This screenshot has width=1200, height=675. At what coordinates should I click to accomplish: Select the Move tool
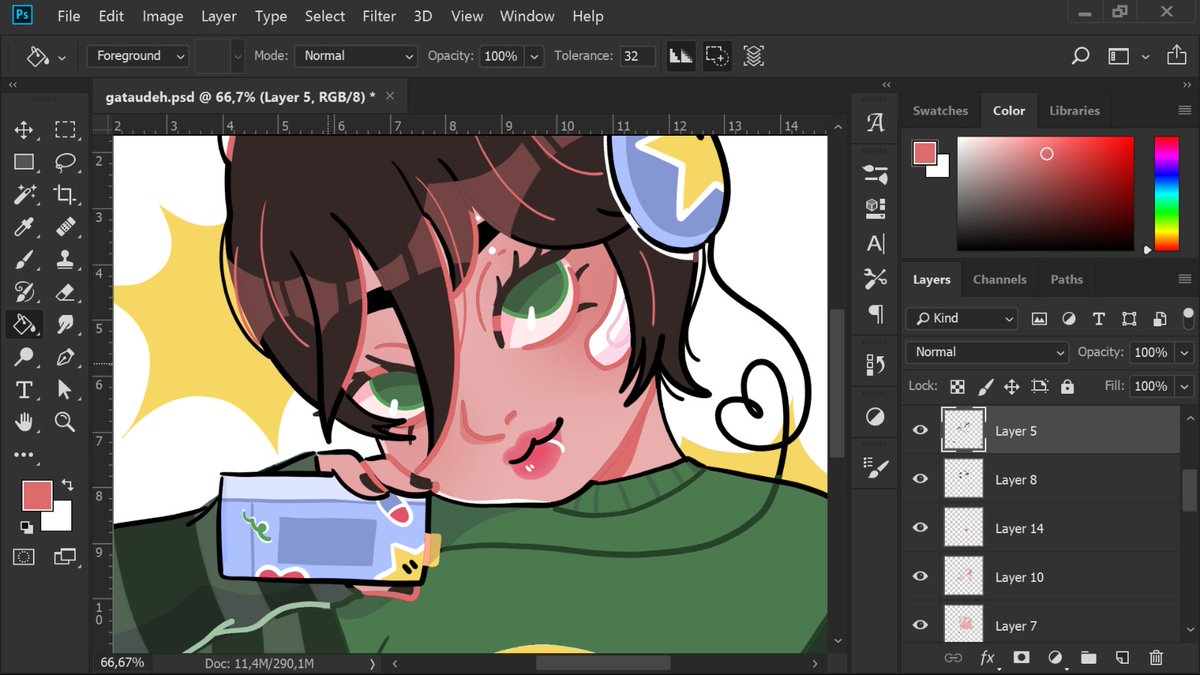tap(25, 129)
